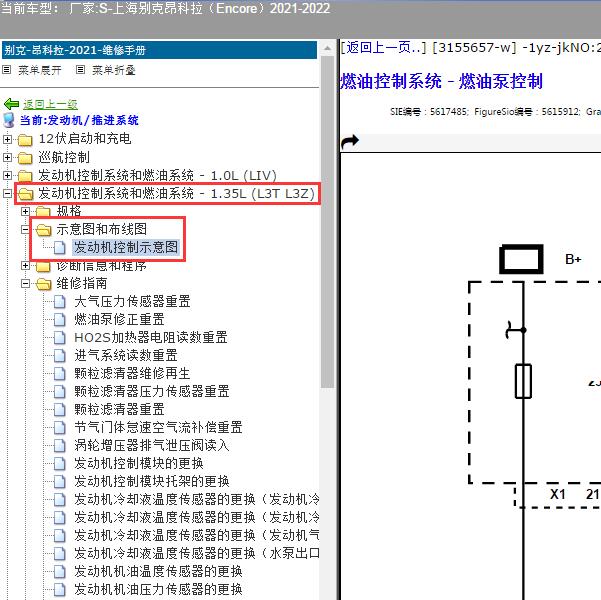Click open-folder icon beside 示意图和布线图
Viewport: 601px width, 600px height.
pos(44,230)
